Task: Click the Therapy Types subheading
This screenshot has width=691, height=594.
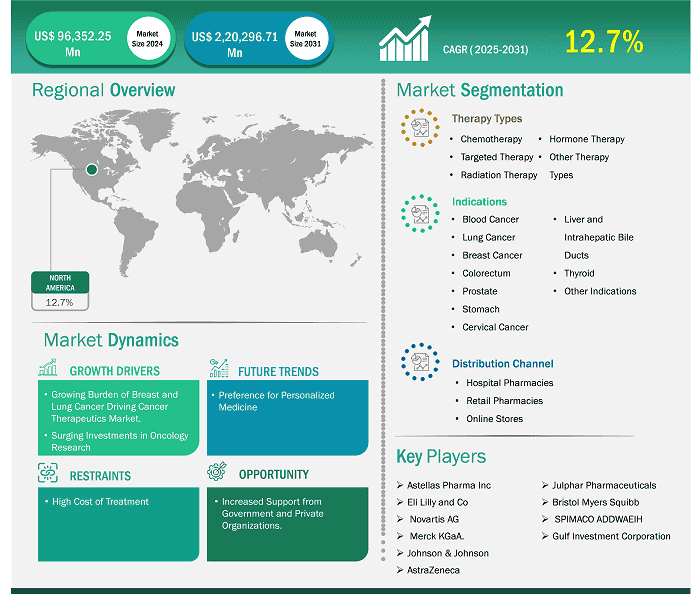Action: point(487,119)
